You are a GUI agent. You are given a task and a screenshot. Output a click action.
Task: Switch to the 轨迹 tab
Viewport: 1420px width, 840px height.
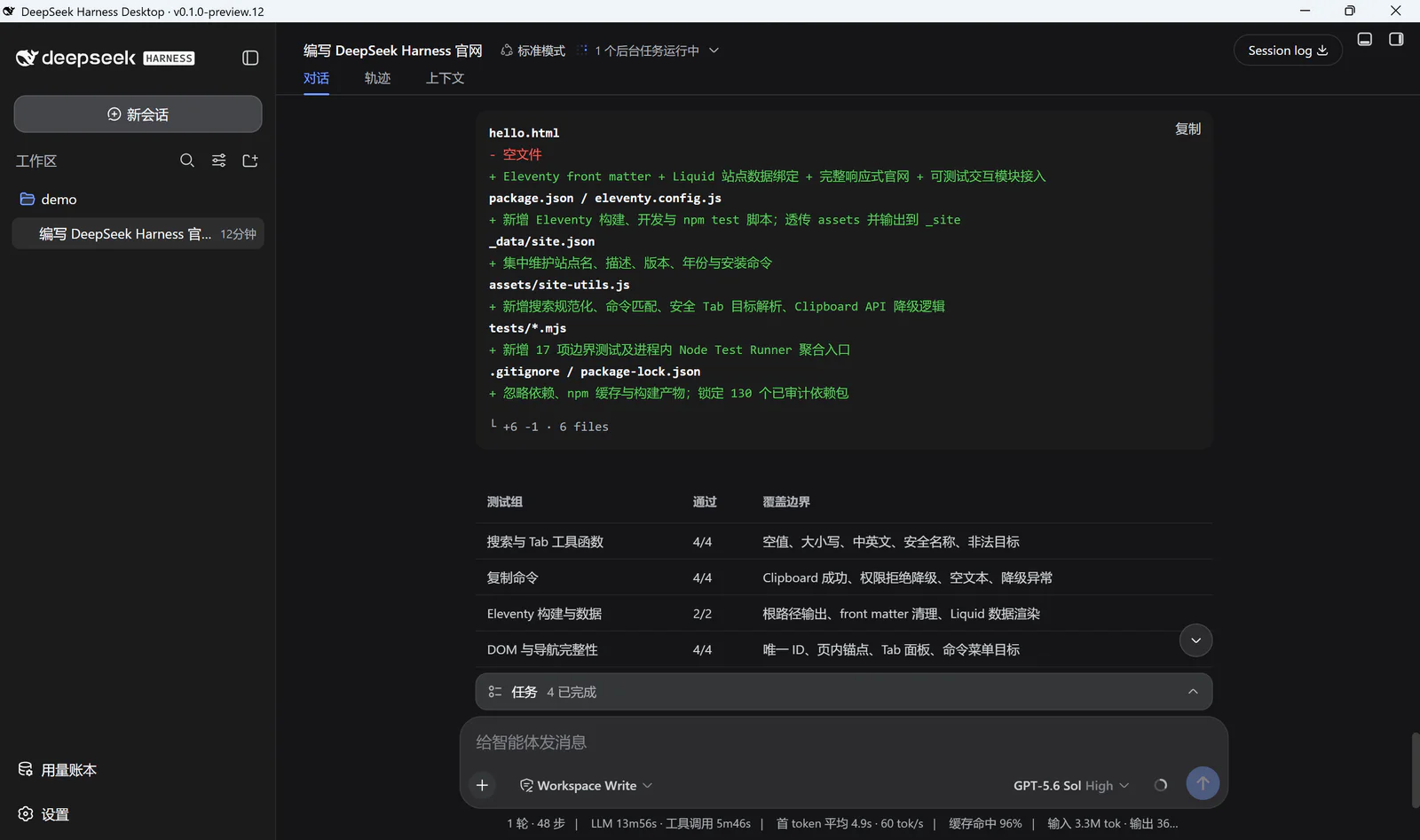point(377,78)
